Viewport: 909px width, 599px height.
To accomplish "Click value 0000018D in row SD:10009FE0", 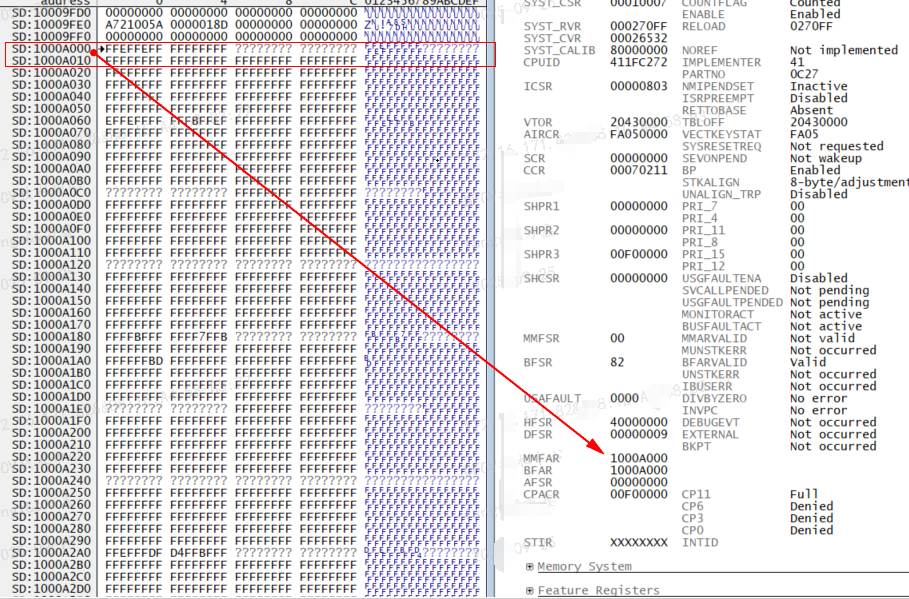I will (x=199, y=25).
